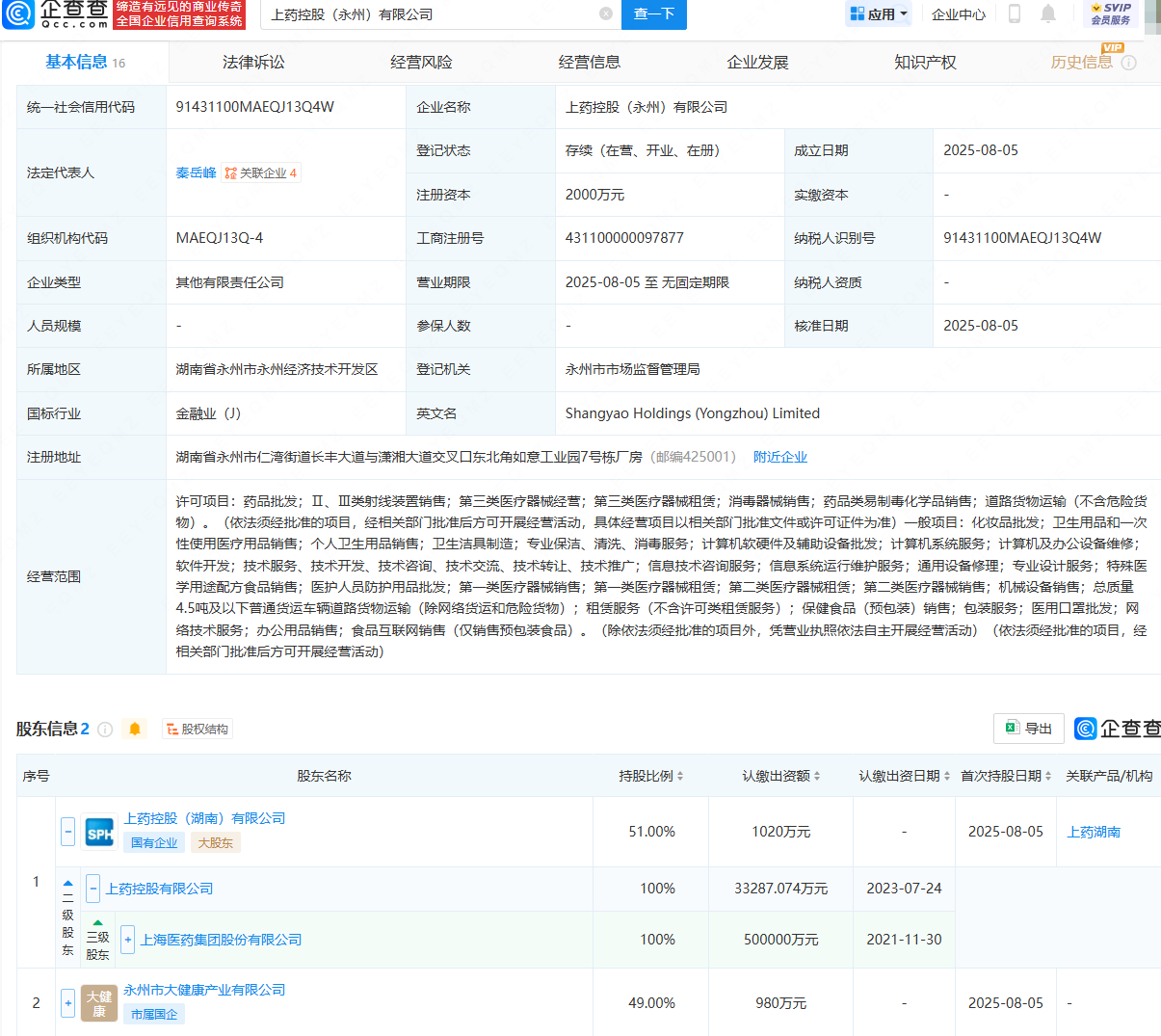Switch to the 经营风险 tab
Screen dimensions: 1161x1036
point(421,63)
